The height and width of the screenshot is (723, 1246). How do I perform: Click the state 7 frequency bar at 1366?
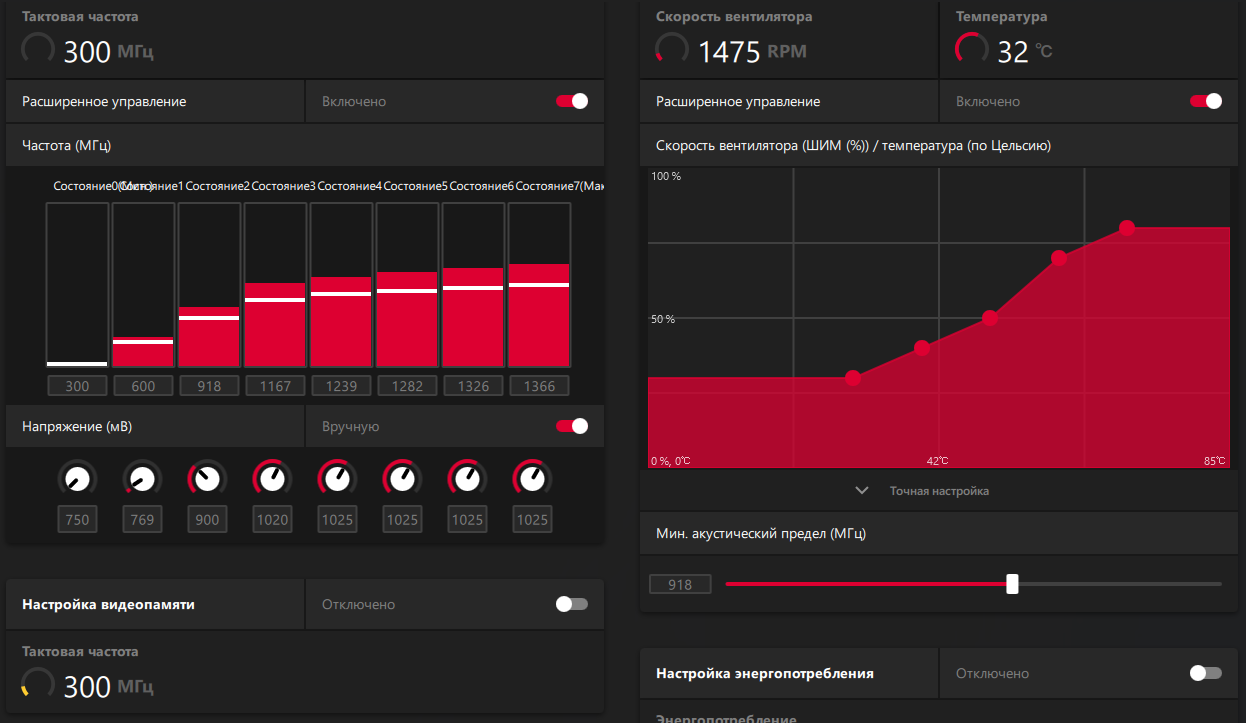(539, 285)
